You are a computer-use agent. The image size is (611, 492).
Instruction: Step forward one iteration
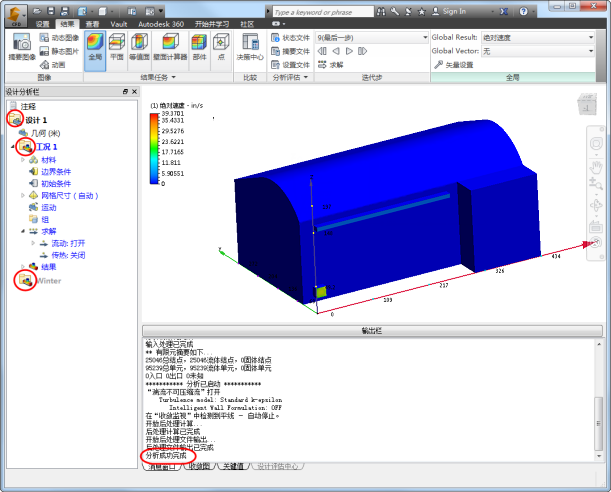click(349, 51)
